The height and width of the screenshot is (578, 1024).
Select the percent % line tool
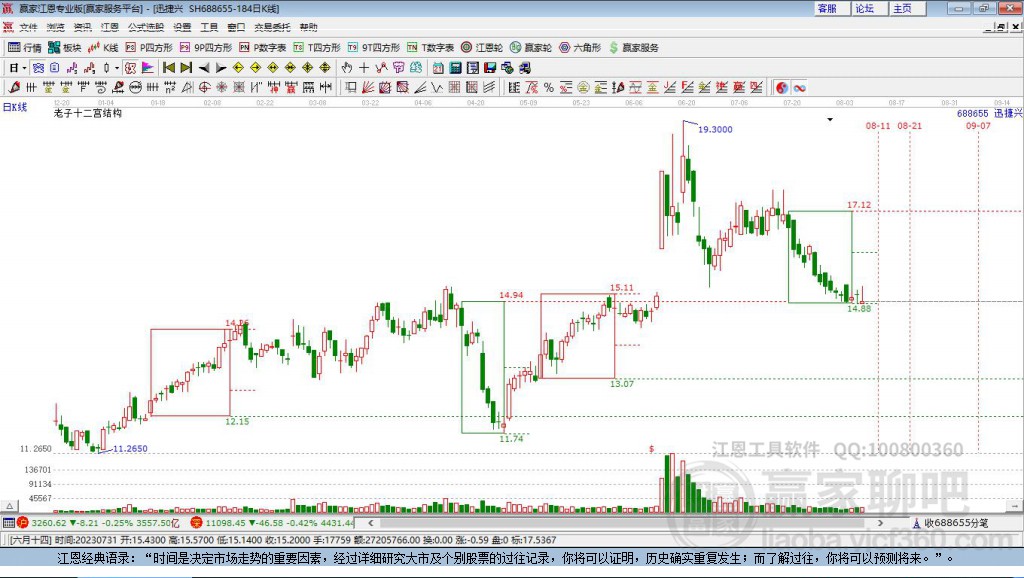click(x=549, y=88)
